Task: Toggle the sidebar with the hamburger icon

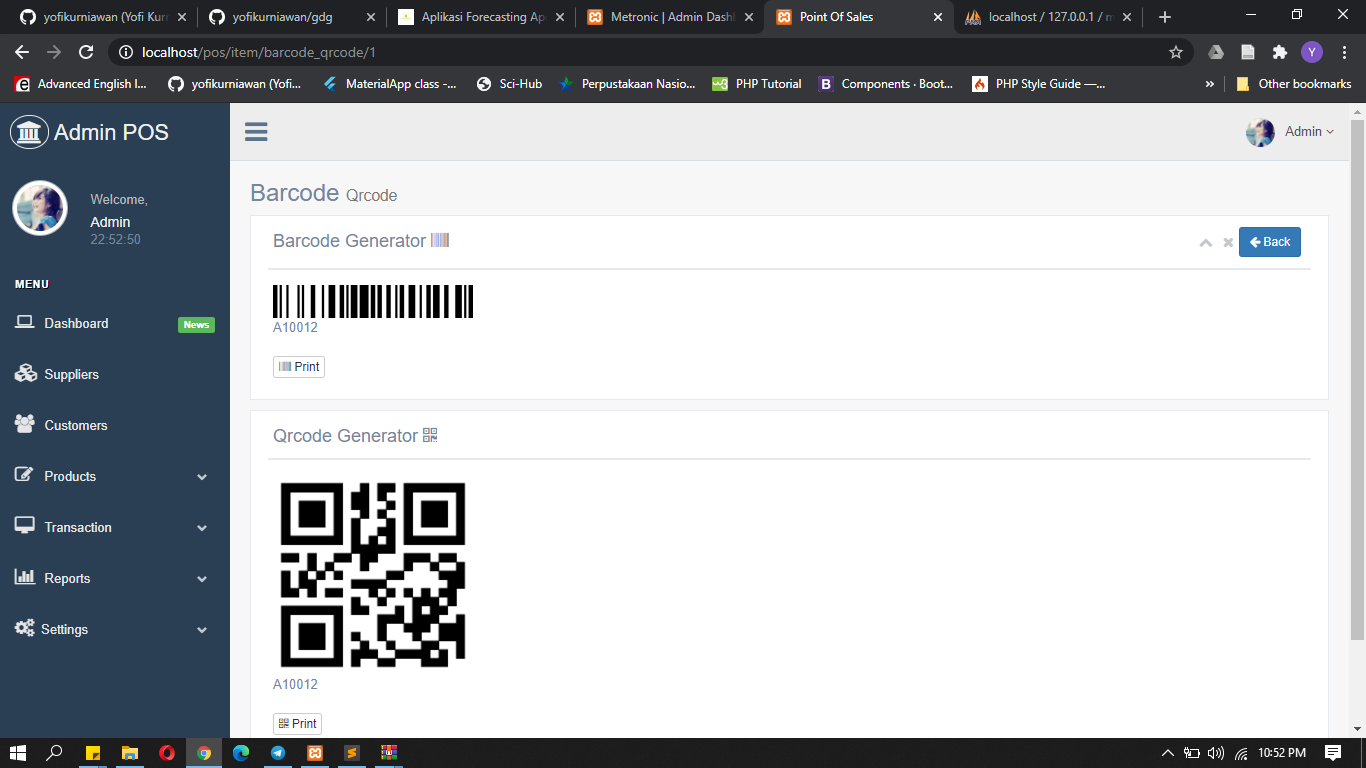Action: coord(256,131)
